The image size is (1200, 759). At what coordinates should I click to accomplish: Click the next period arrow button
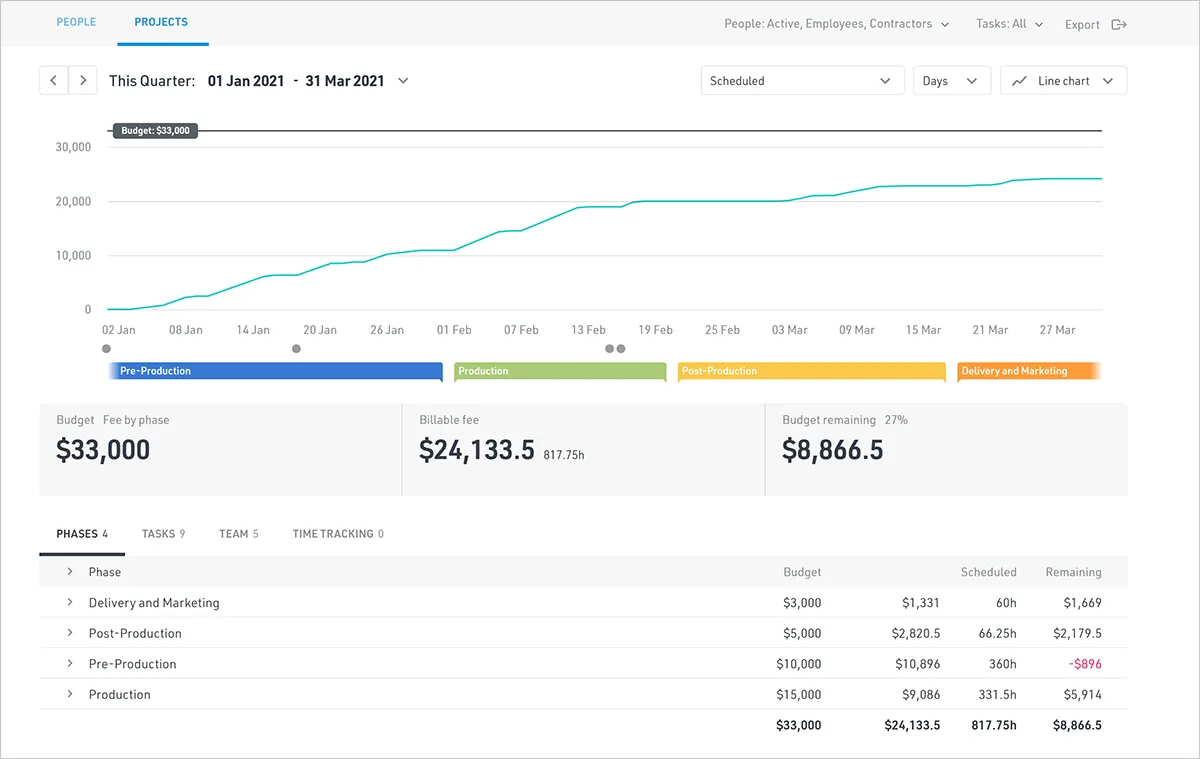point(83,81)
